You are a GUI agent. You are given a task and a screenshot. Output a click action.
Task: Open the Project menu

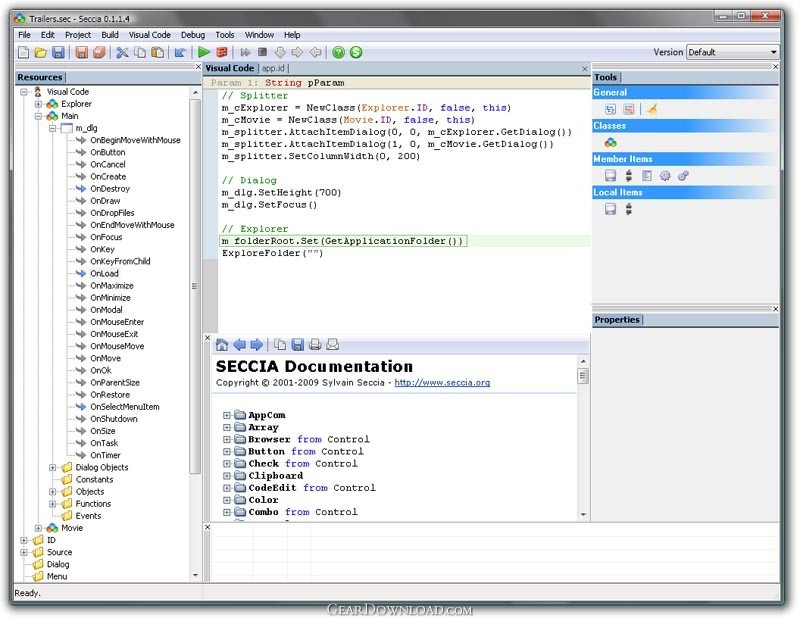(78, 35)
